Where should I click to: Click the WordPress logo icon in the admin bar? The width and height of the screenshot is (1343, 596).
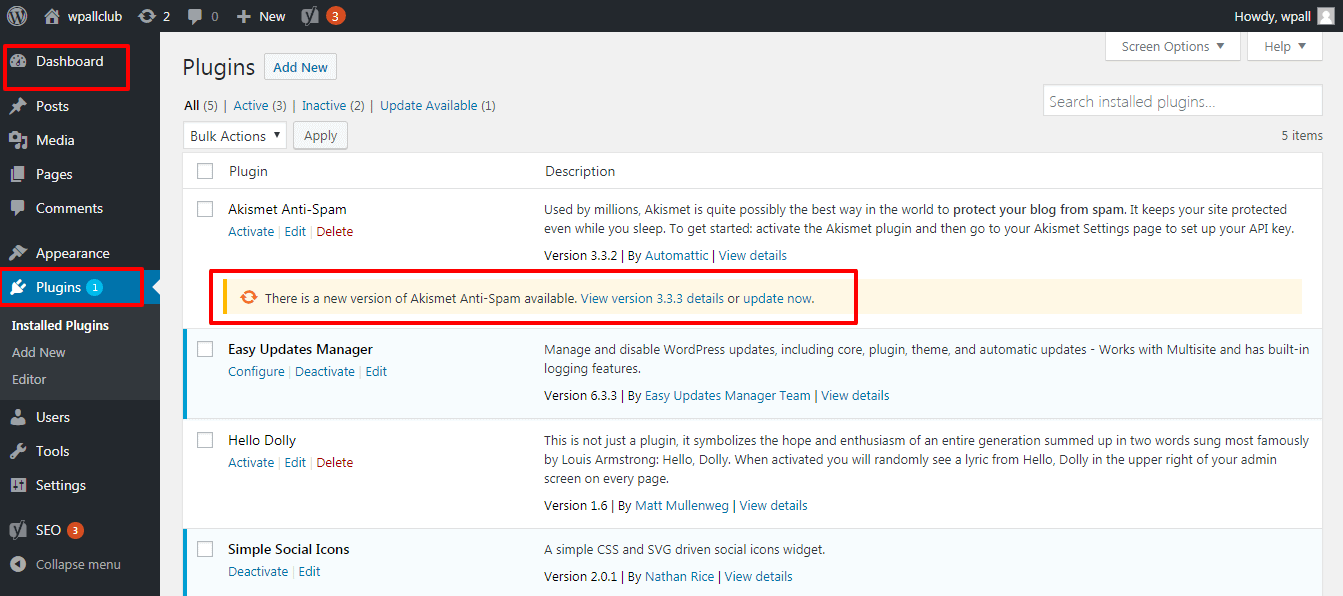[x=18, y=16]
